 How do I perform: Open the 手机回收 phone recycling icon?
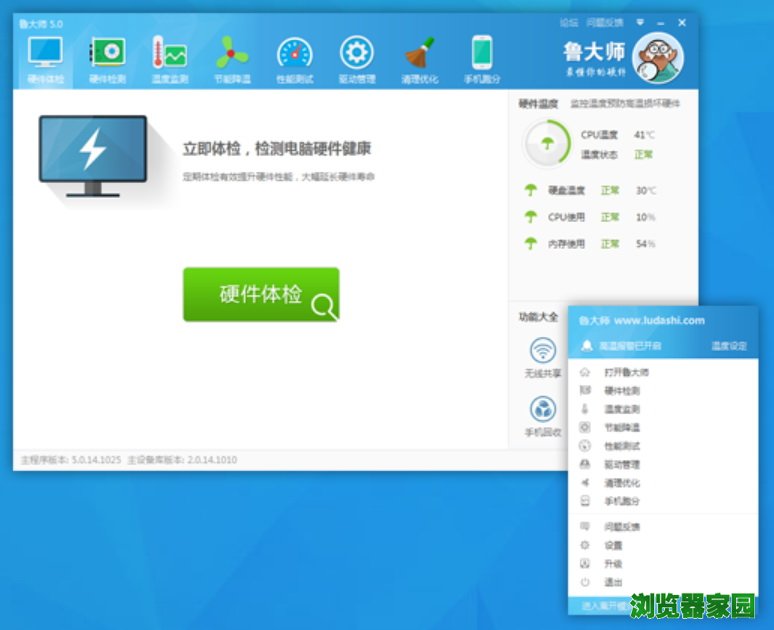click(x=543, y=410)
